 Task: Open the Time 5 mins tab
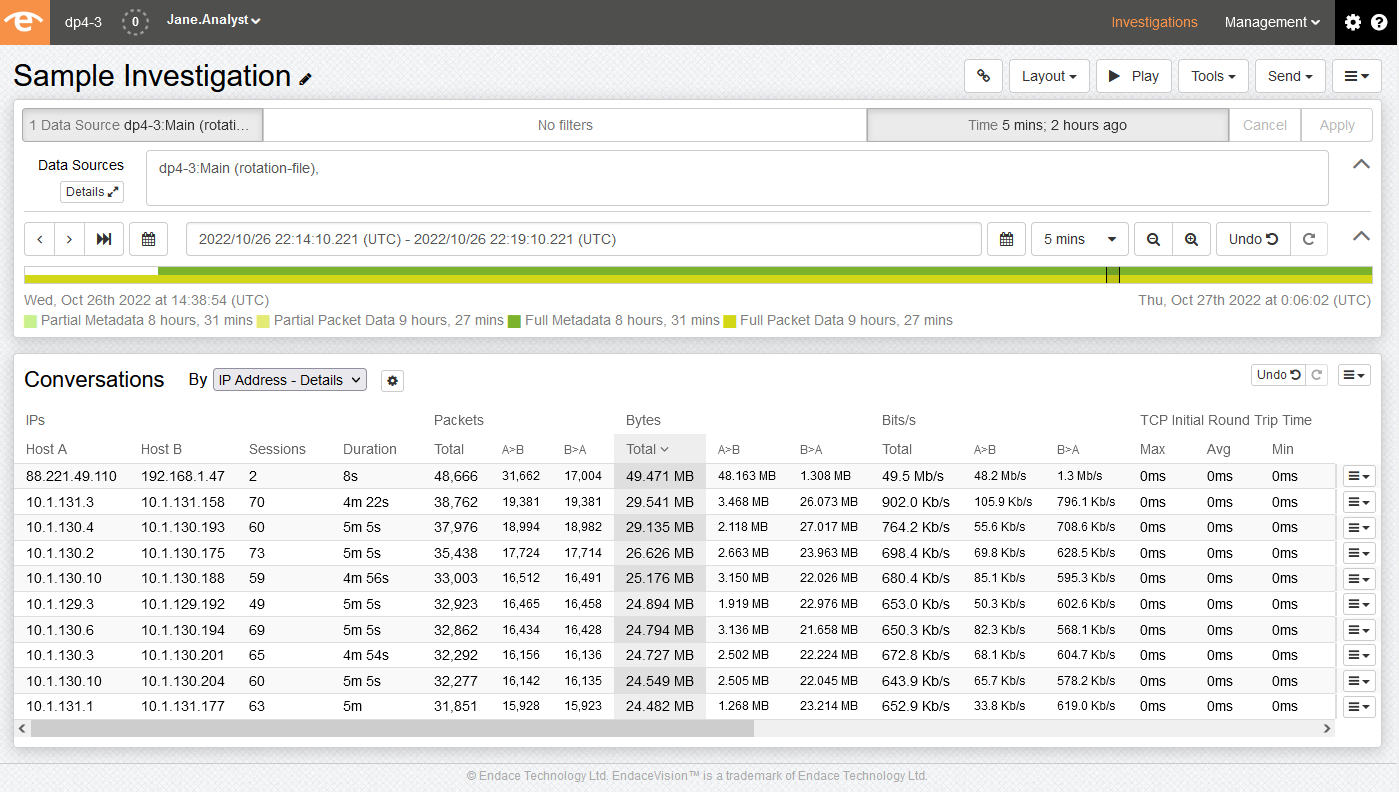point(1047,125)
